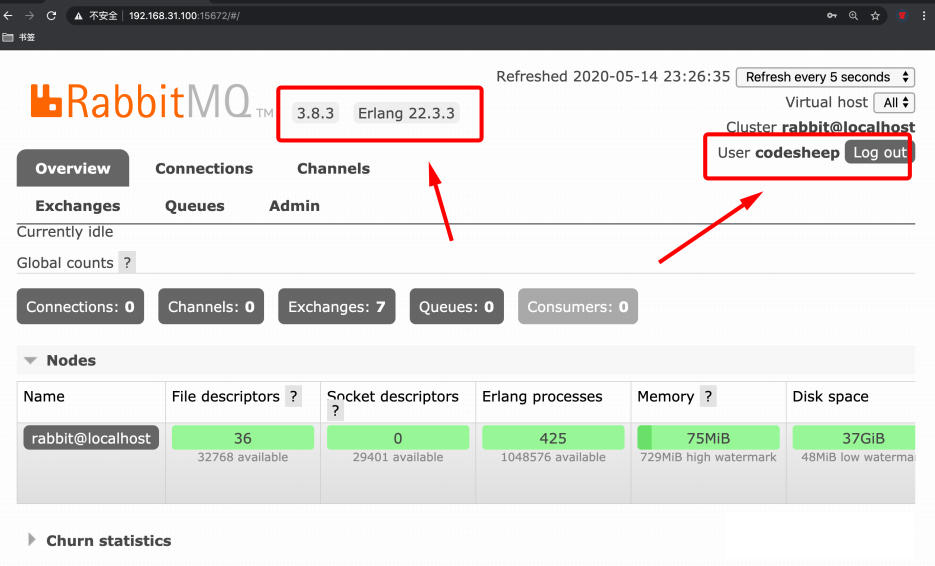Go to the Exchanges tab

pos(77,206)
